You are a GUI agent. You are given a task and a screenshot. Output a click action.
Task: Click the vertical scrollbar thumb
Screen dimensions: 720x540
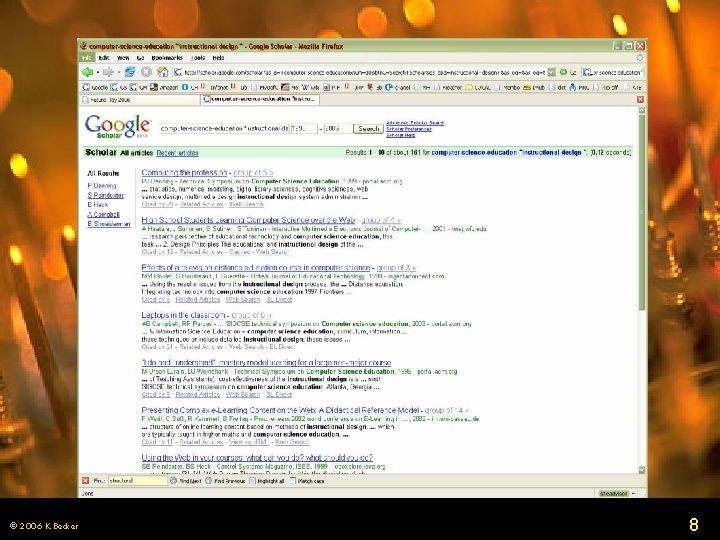point(641,211)
